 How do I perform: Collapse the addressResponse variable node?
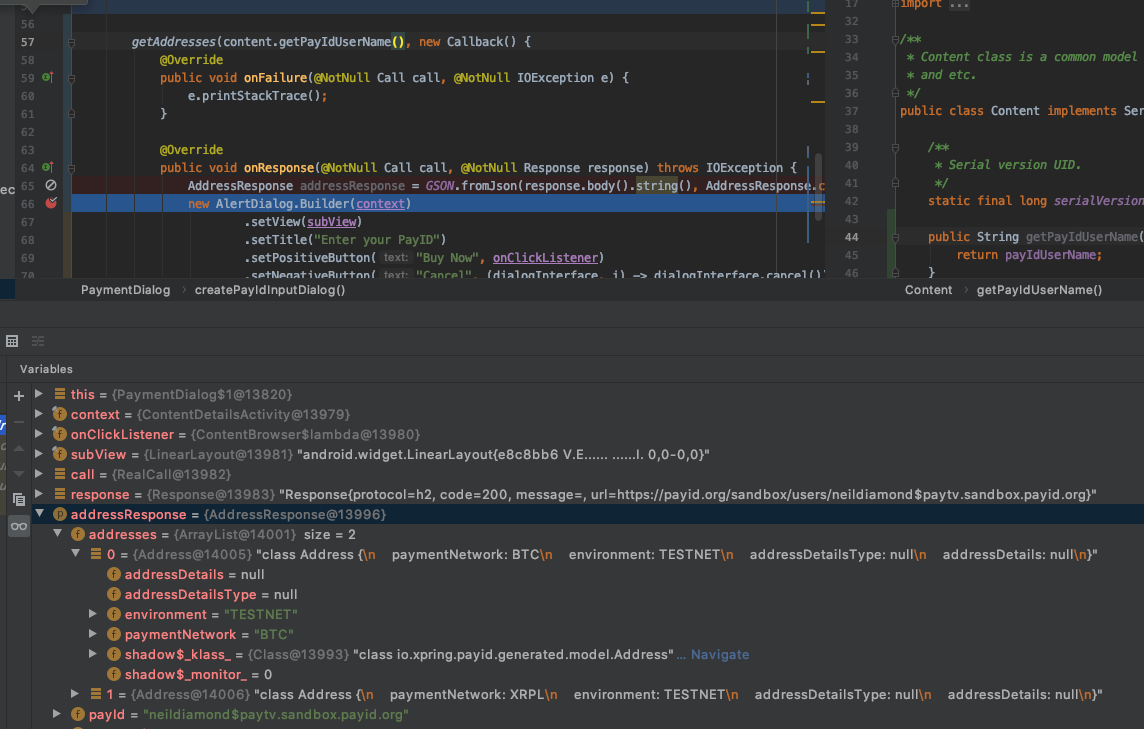click(x=39, y=514)
